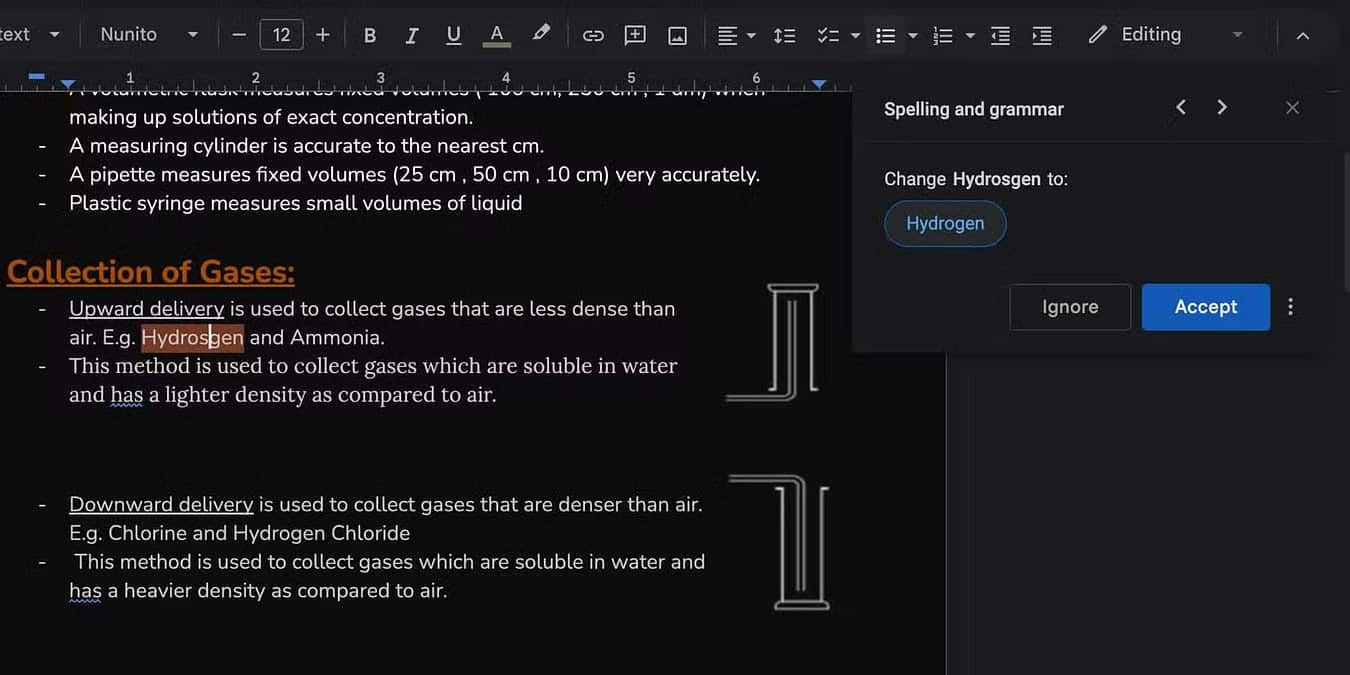This screenshot has height=675, width=1350.
Task: Click the underlined Downward delivery text
Action: coord(161,505)
